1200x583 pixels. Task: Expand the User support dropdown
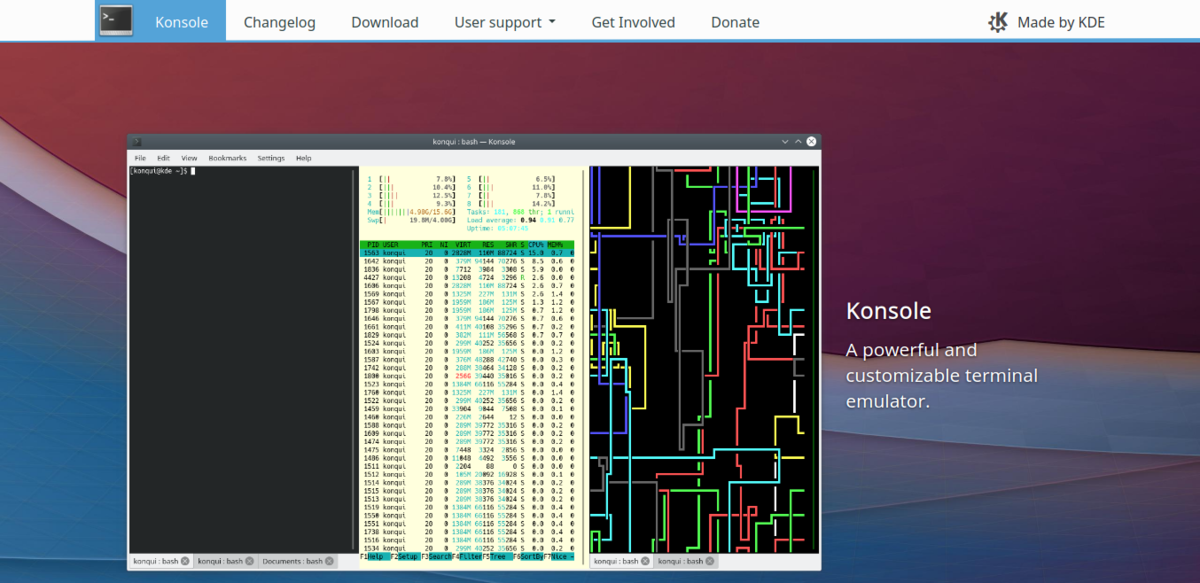pyautogui.click(x=504, y=22)
